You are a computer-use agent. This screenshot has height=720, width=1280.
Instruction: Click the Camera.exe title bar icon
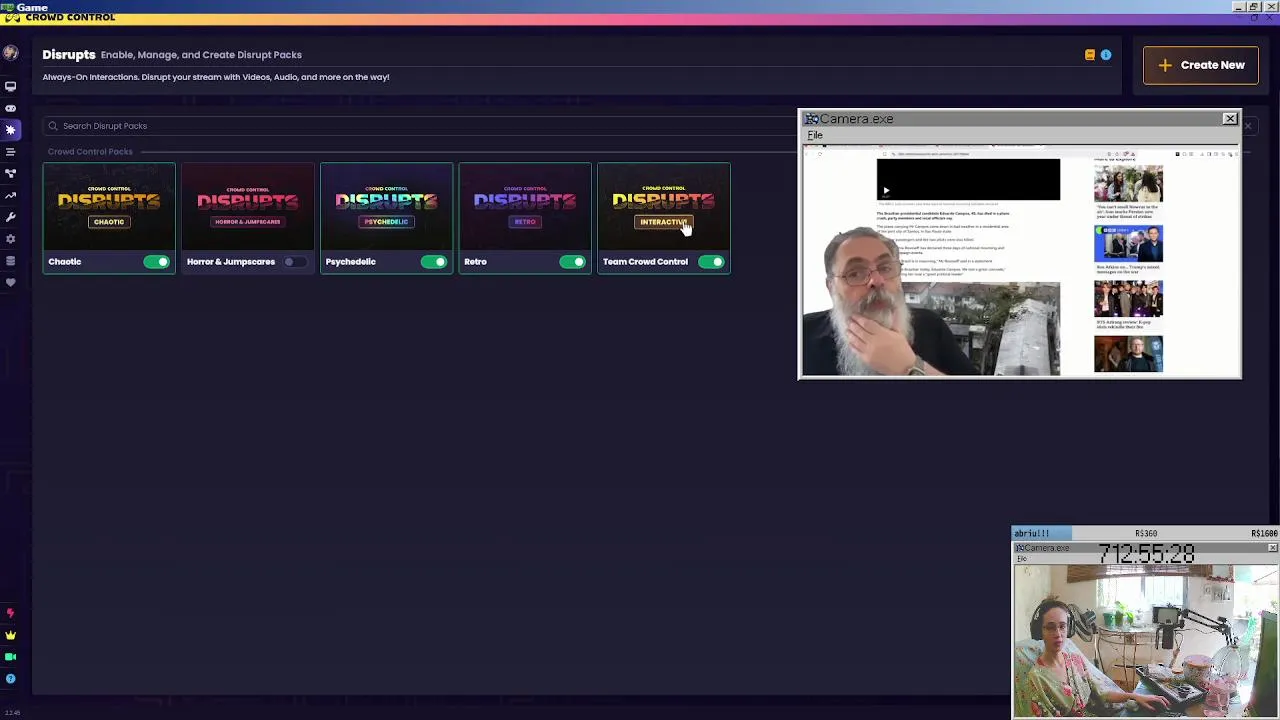(812, 119)
